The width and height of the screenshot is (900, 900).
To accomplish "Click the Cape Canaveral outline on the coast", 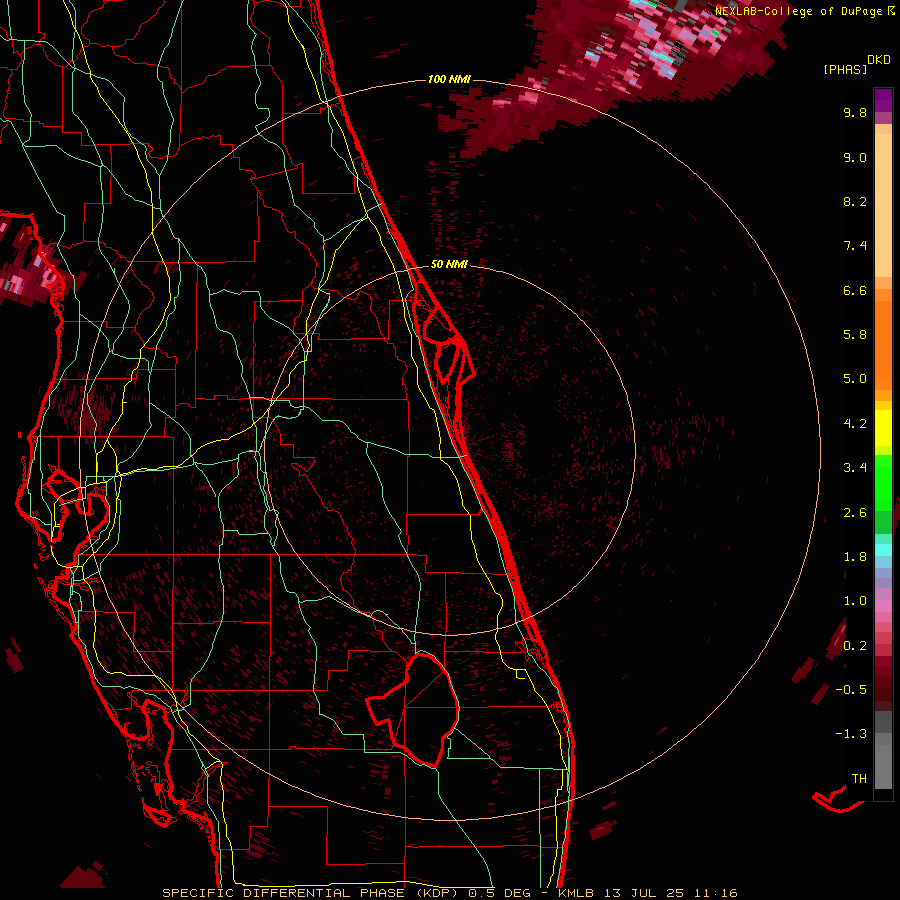I will tap(448, 346).
